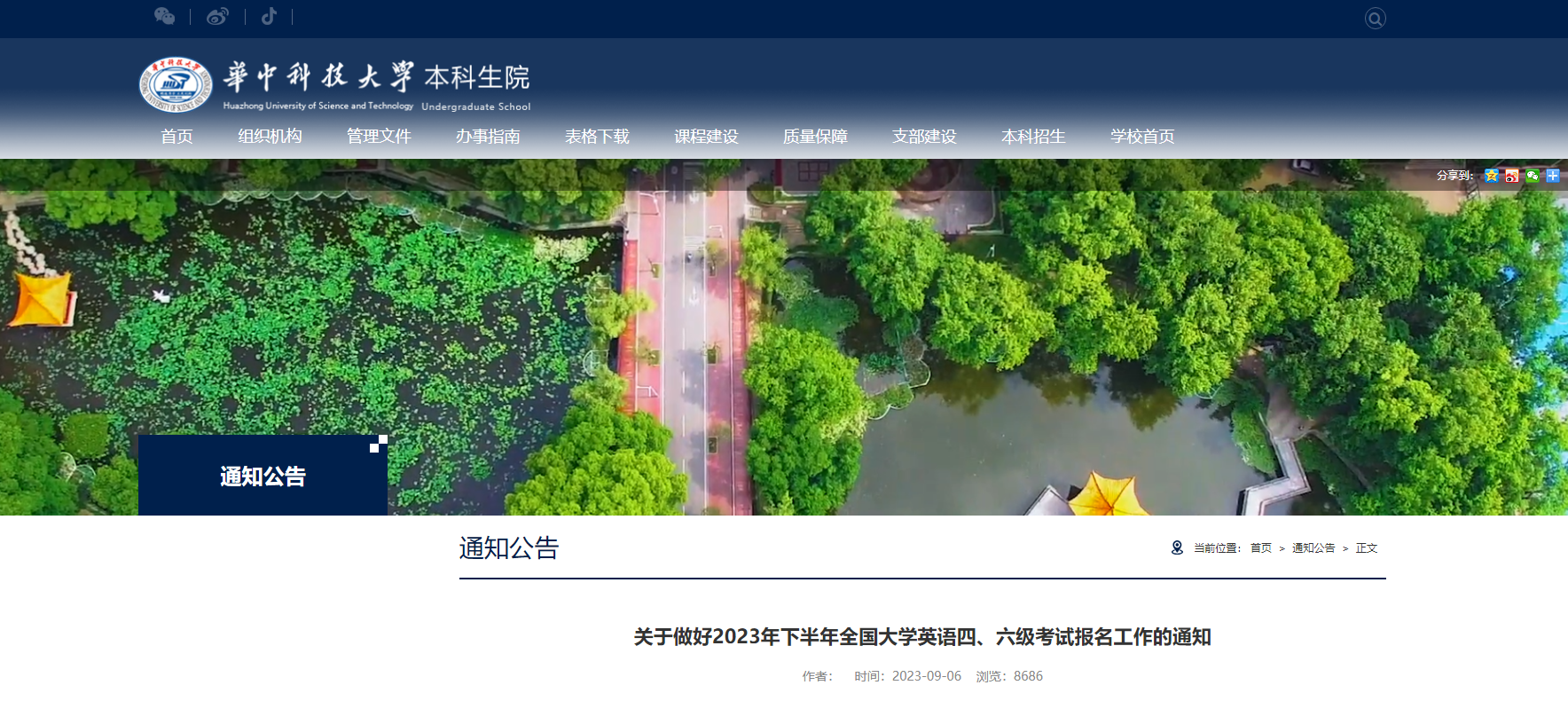This screenshot has height=701, width=1568.
Task: Open the WeChat icon in the top bar
Action: coord(164,16)
